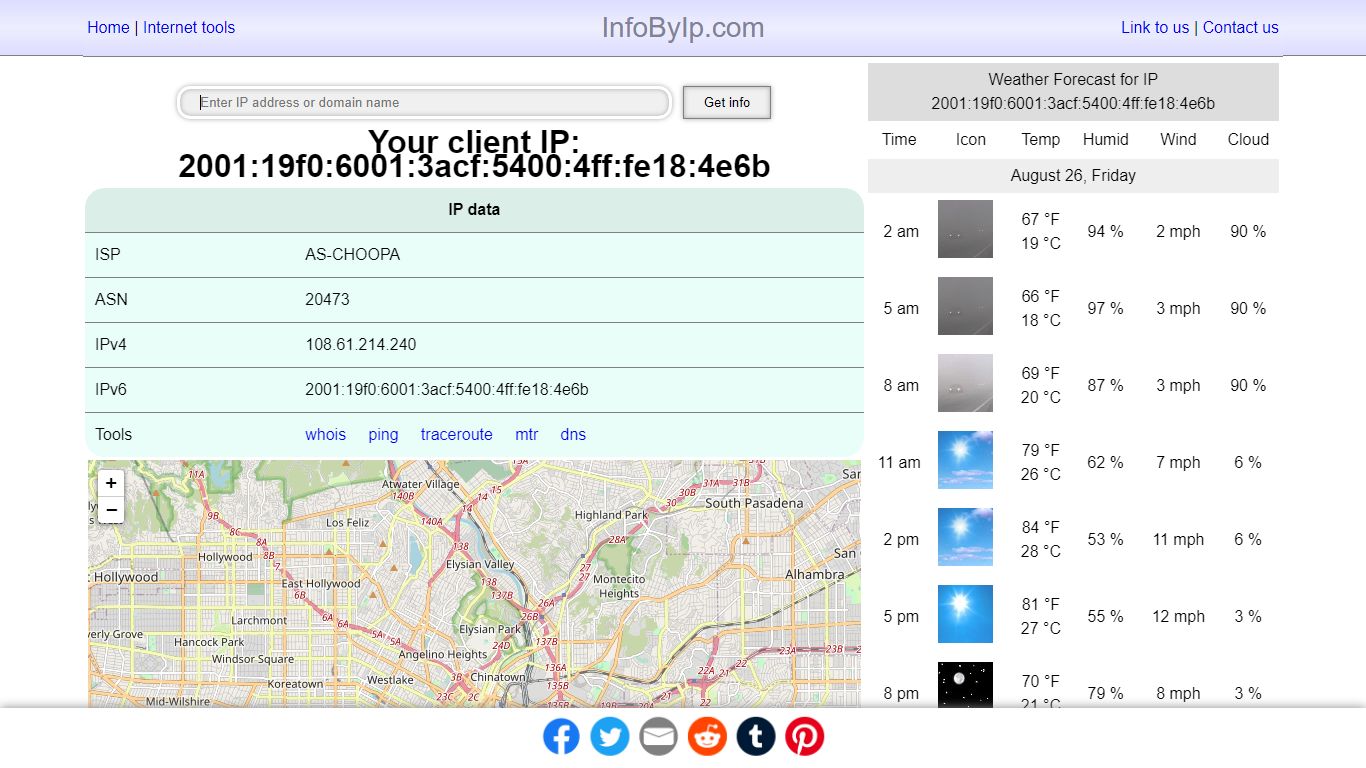
Task: Click Koreatown label on the map
Action: pyautogui.click(x=296, y=684)
